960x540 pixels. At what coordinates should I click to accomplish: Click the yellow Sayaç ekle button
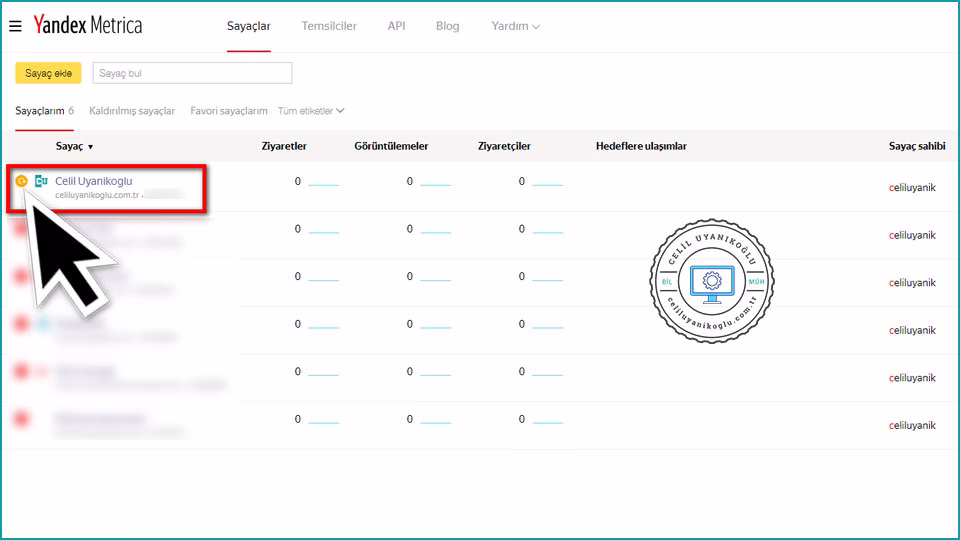tap(48, 73)
